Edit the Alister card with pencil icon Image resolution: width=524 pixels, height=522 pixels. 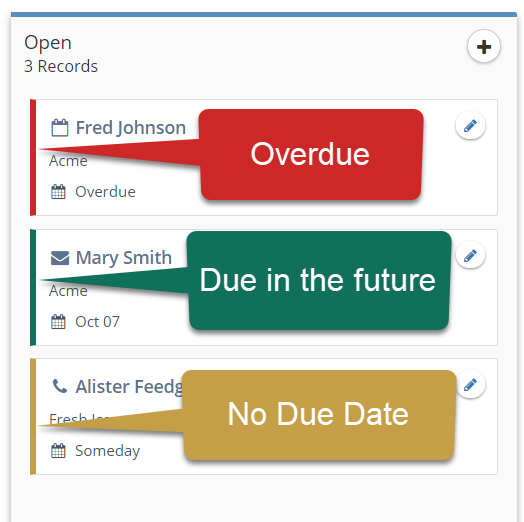(470, 384)
